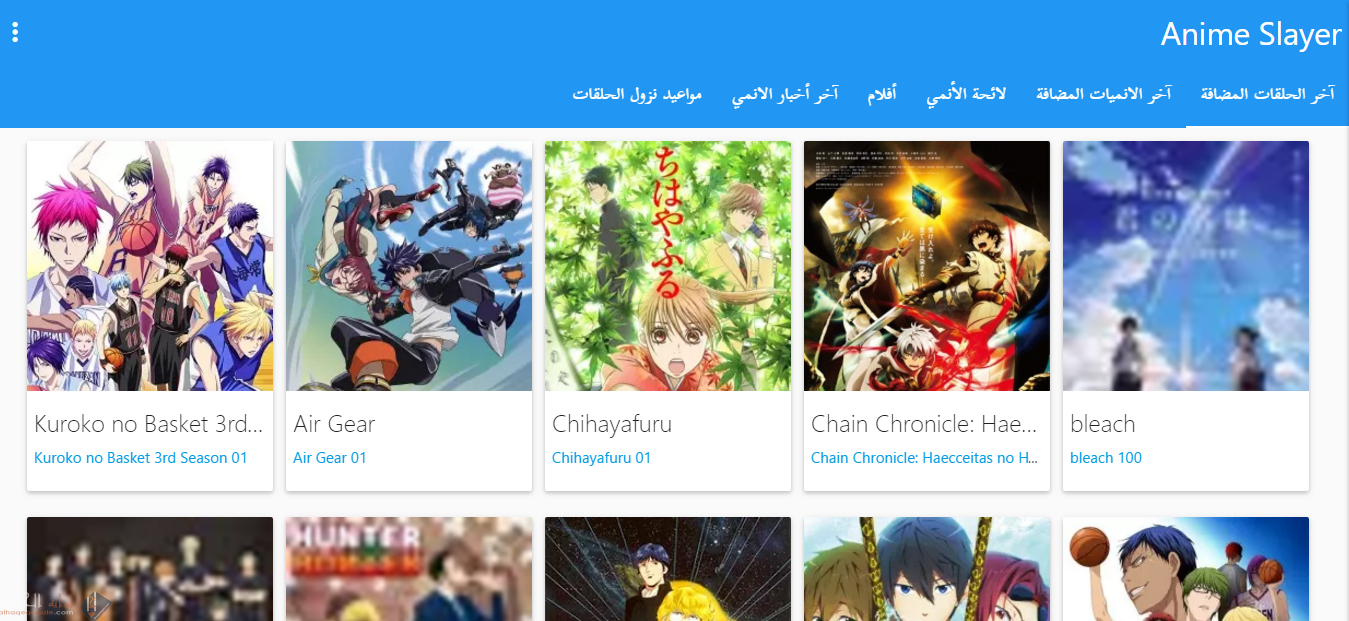Open the bleach 100 episode link
1349x621 pixels.
(1106, 458)
